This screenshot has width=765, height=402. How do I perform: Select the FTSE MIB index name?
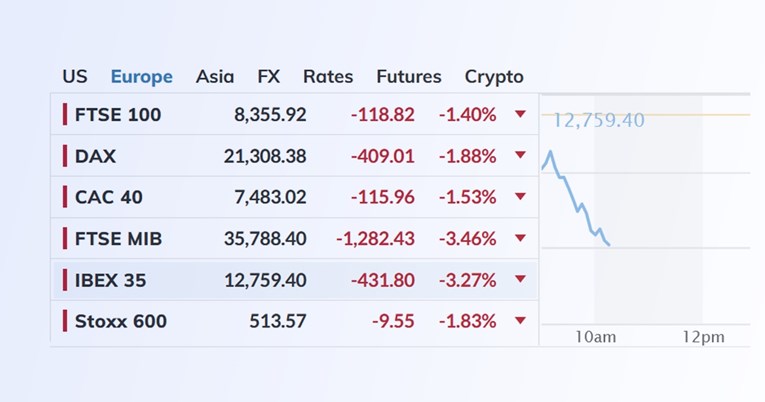[x=118, y=239]
